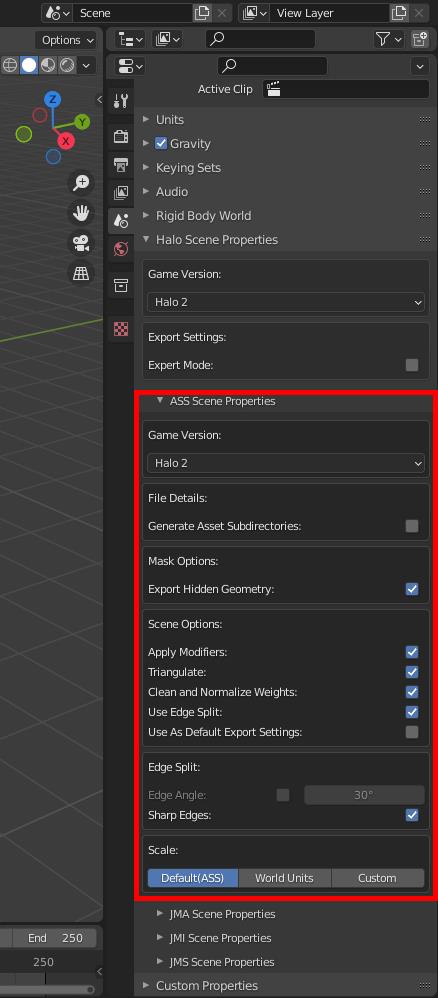
Task: Select rendered viewport shading
Action: pyautogui.click(x=67, y=65)
